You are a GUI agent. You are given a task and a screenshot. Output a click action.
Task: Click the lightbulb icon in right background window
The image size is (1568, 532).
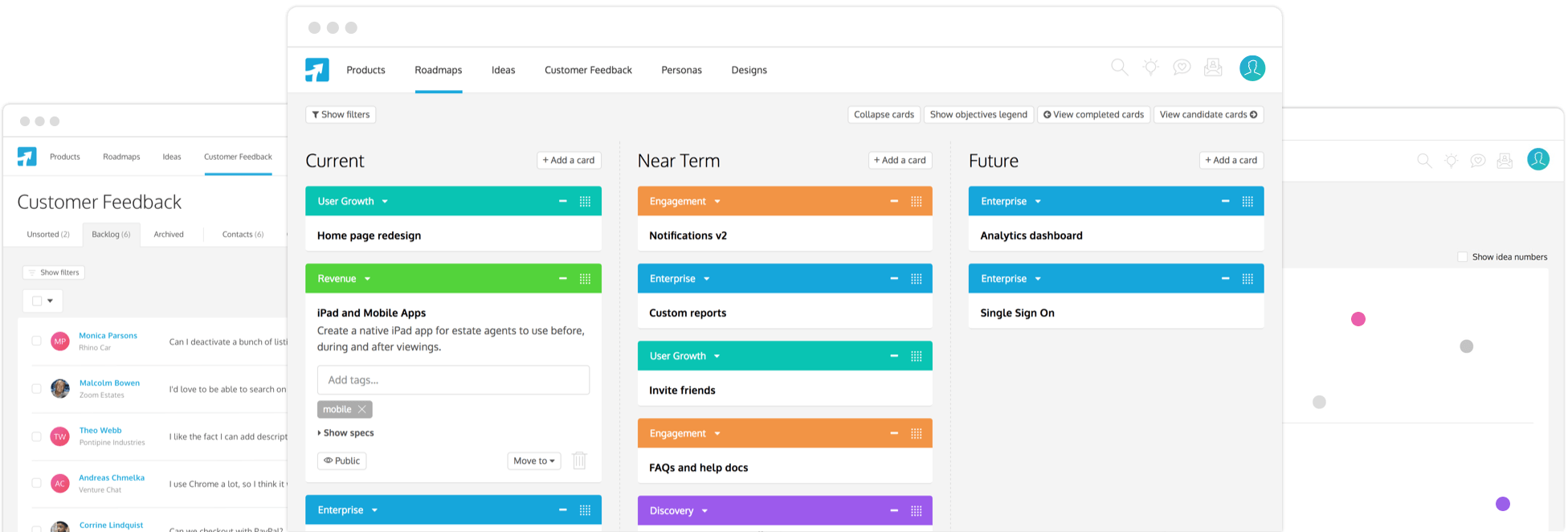coord(1451,161)
